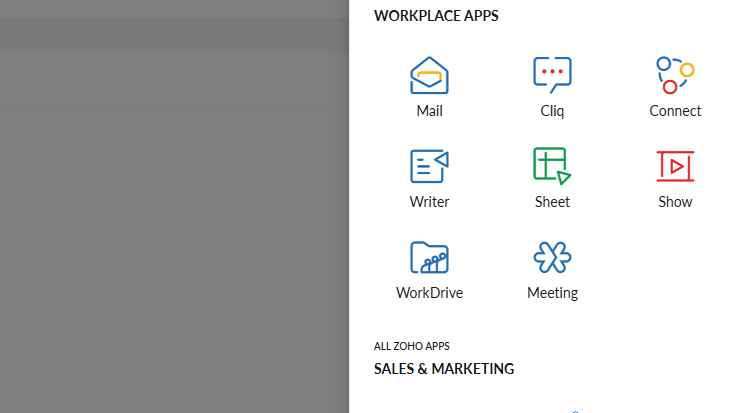Click the SALES & MARKETING heading
The width and height of the screenshot is (729, 413).
tap(444, 369)
